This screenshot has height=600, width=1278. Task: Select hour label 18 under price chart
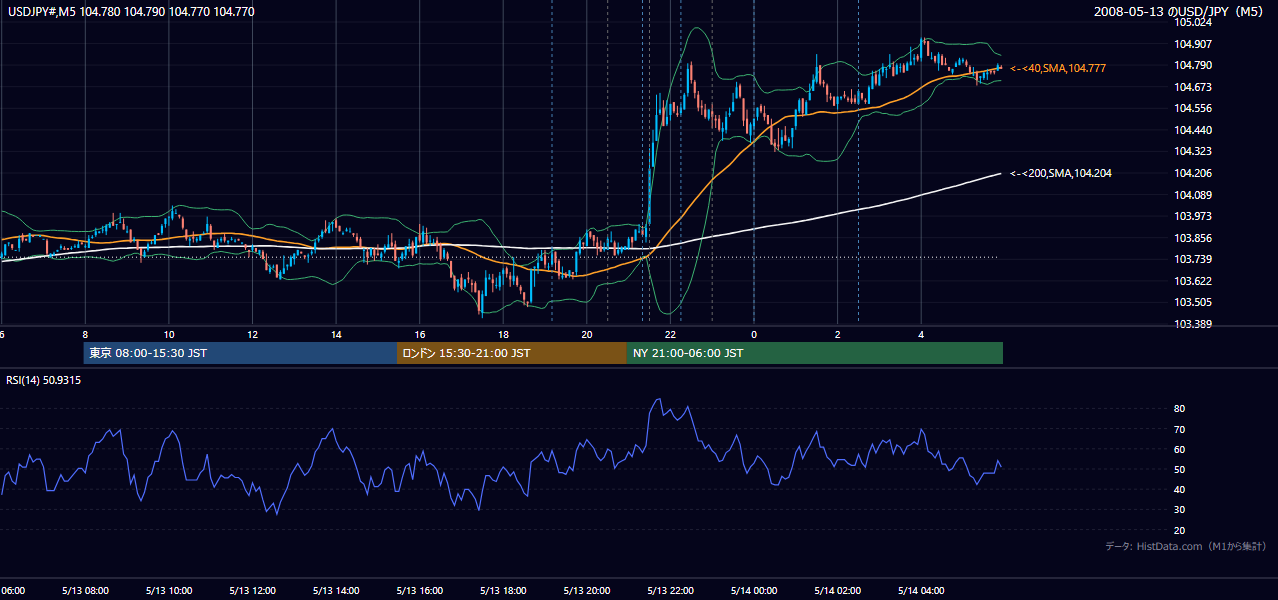coord(503,334)
